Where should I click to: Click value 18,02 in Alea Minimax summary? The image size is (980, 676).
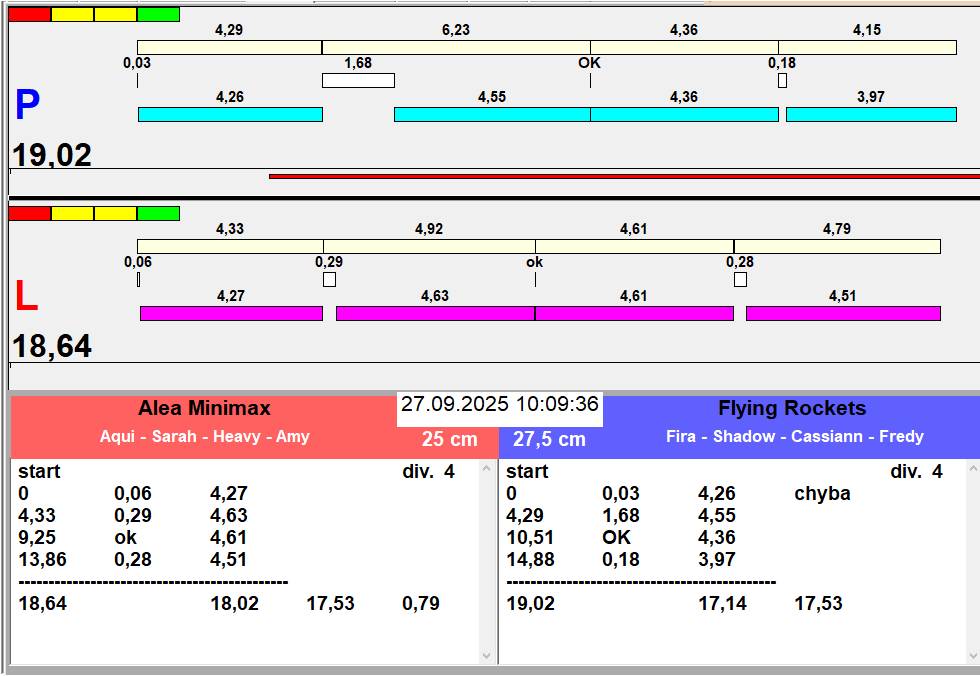pyautogui.click(x=234, y=604)
